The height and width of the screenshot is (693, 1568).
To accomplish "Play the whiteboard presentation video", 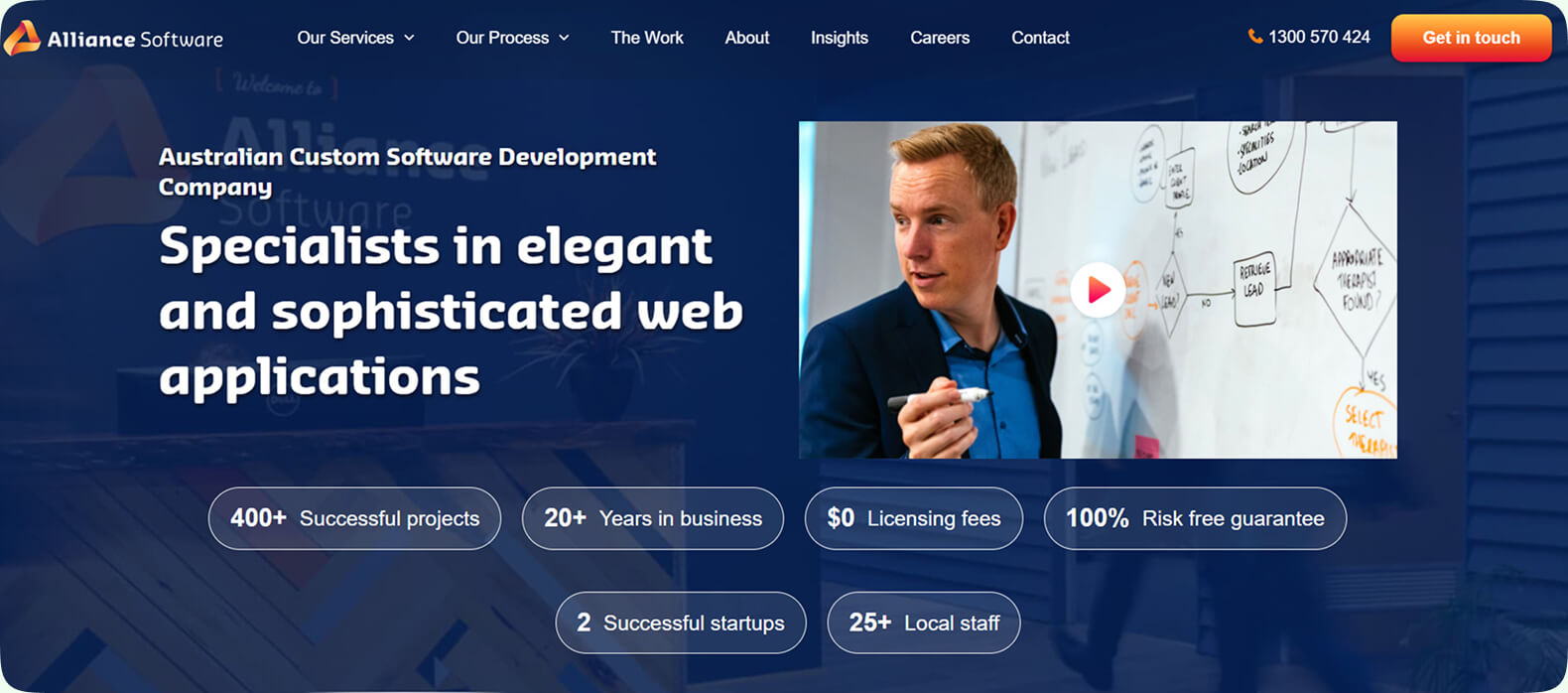I will click(x=1098, y=290).
